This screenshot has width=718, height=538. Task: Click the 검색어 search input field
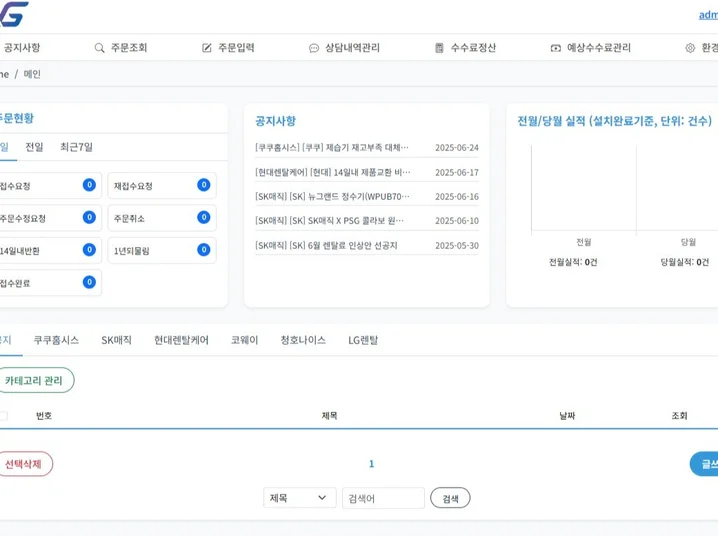point(383,498)
